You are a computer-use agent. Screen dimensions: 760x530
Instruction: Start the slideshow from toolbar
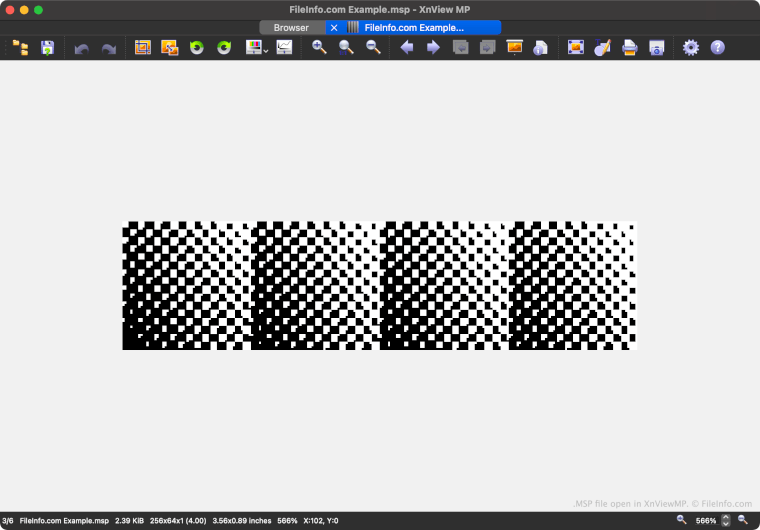(x=515, y=48)
